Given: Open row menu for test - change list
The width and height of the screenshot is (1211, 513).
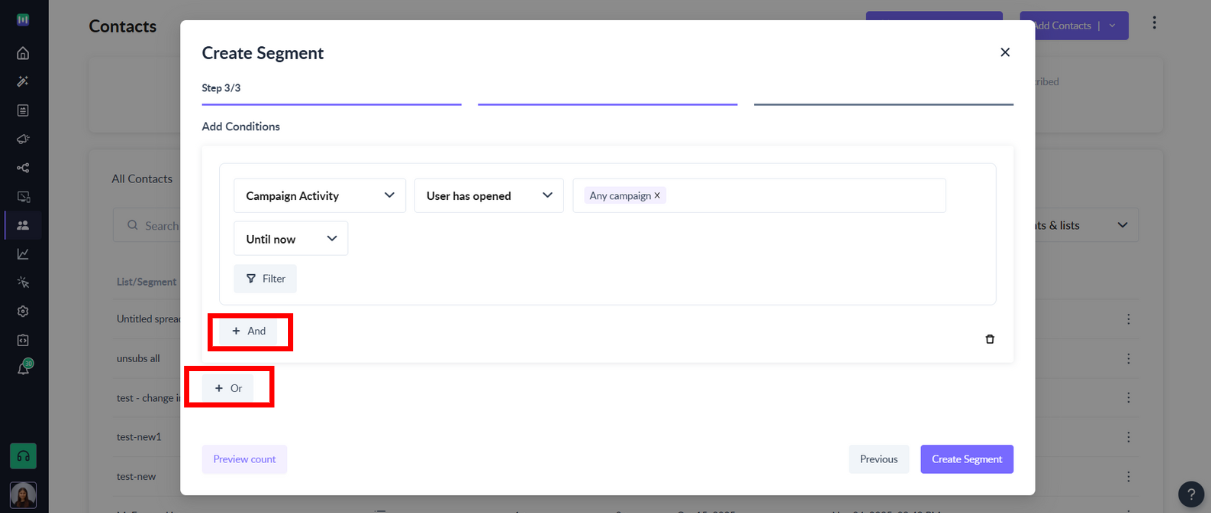Looking at the screenshot, I should tap(1128, 398).
